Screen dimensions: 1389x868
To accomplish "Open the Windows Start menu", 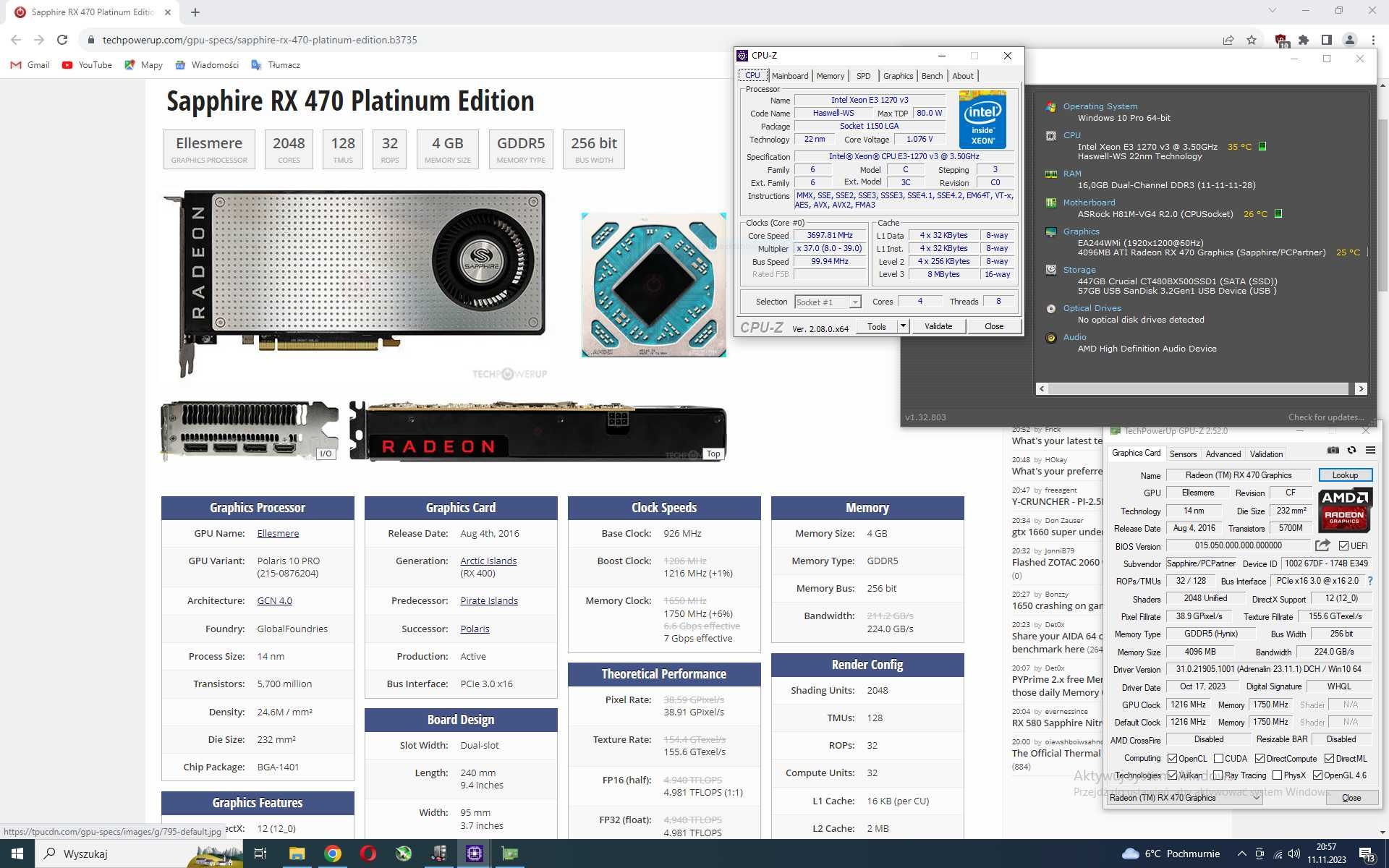I will [17, 854].
